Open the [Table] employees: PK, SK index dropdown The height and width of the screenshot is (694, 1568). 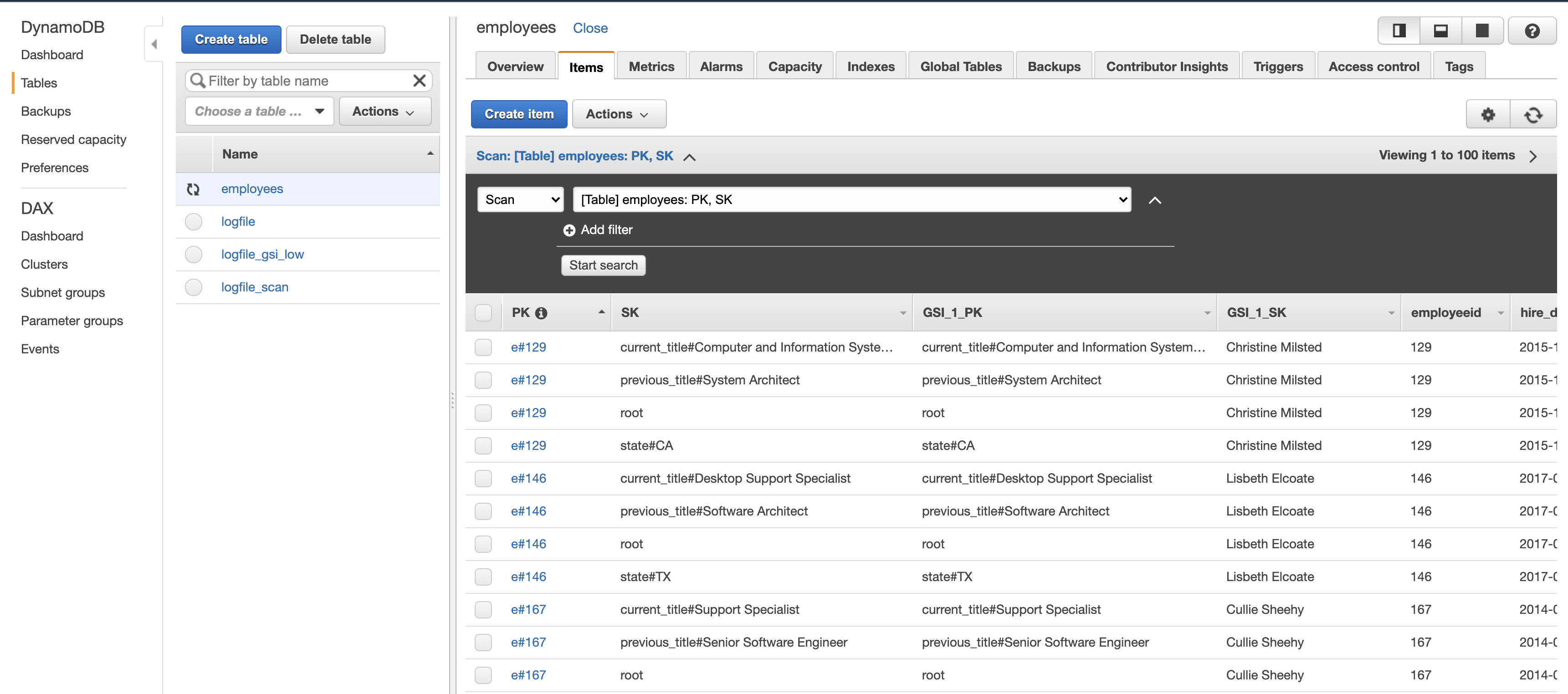851,200
